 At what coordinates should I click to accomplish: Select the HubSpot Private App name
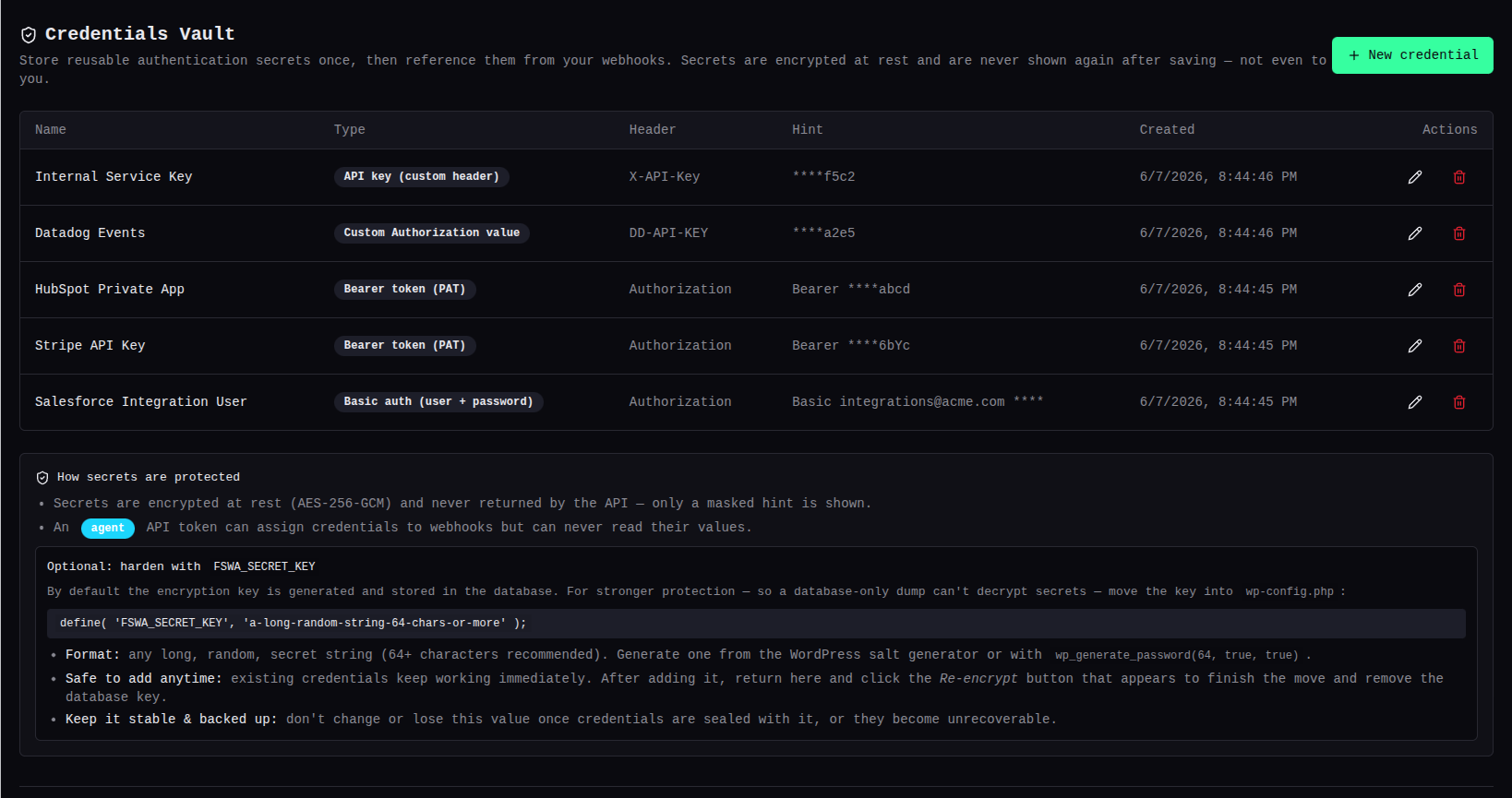pyautogui.click(x=110, y=290)
